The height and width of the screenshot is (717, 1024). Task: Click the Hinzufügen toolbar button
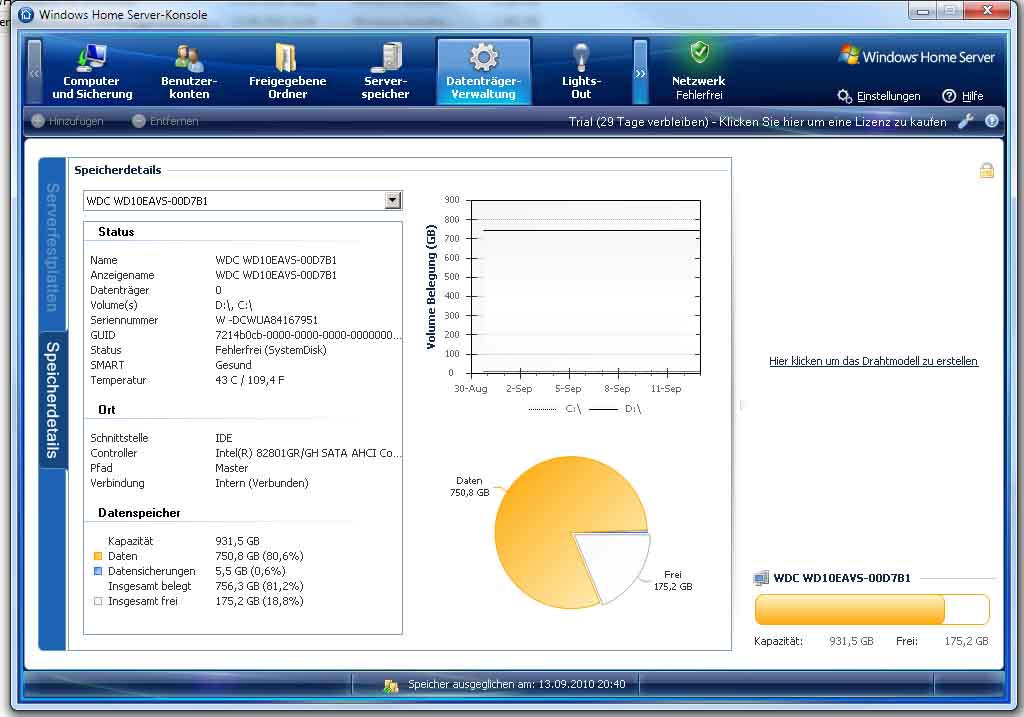(67, 121)
